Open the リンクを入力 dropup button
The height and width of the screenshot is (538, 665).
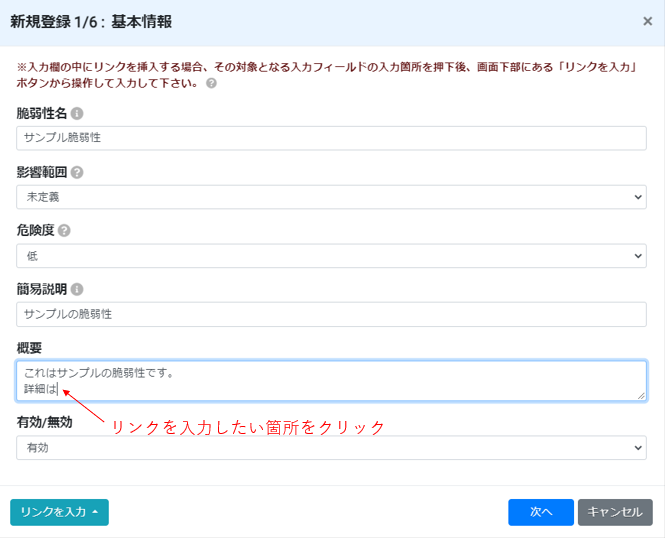pos(59,512)
